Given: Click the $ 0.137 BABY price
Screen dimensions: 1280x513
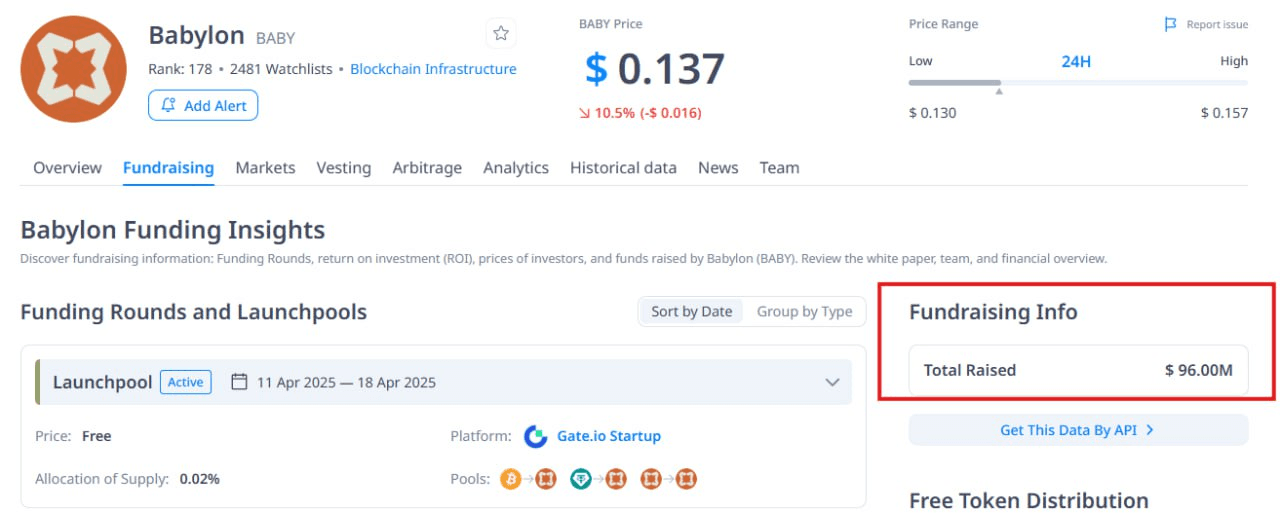Looking at the screenshot, I should click(655, 69).
